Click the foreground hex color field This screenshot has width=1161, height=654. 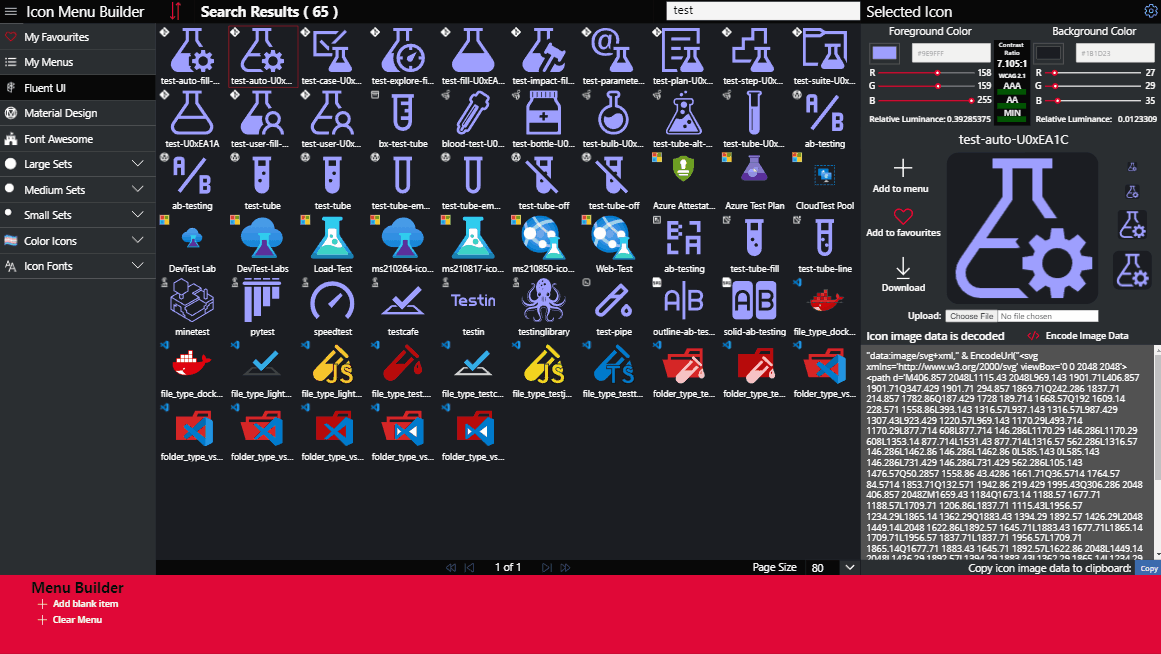951,53
